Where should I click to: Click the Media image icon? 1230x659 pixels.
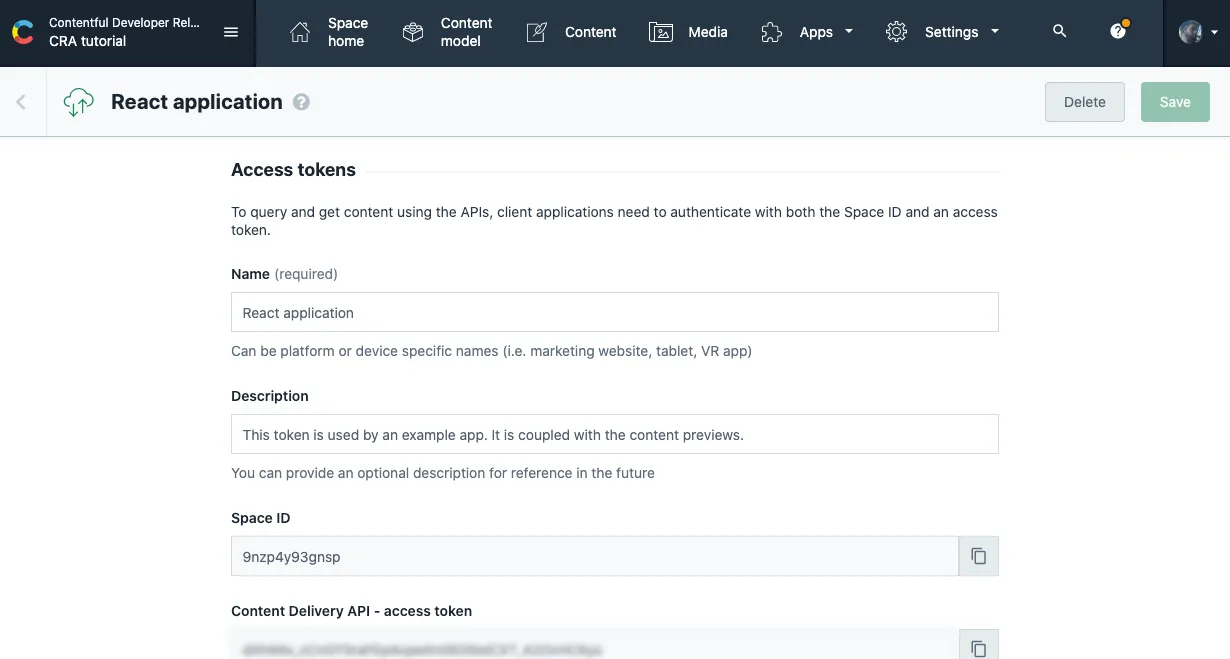tap(660, 32)
